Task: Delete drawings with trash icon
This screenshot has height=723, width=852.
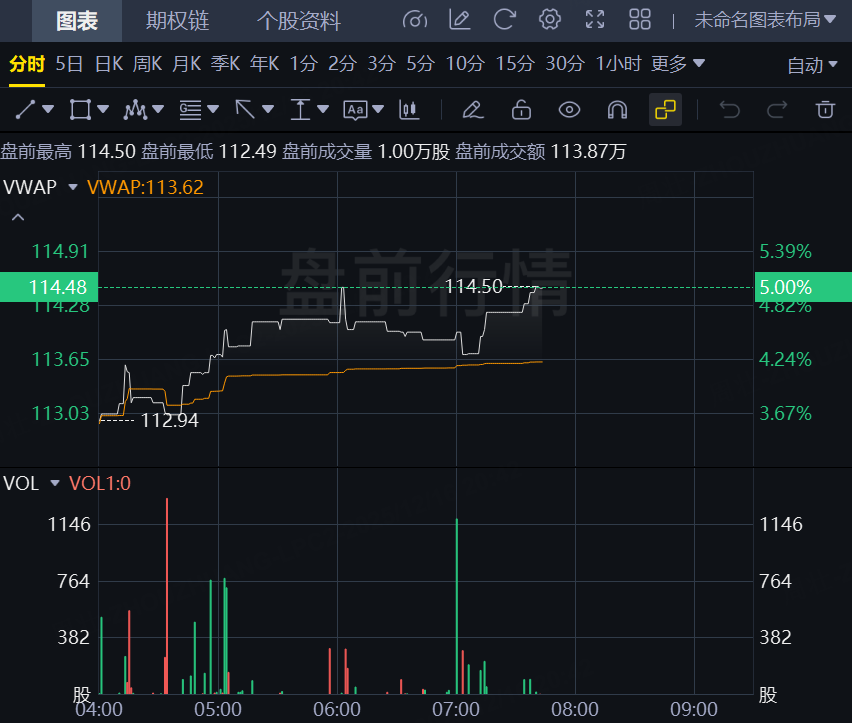Action: [x=825, y=109]
